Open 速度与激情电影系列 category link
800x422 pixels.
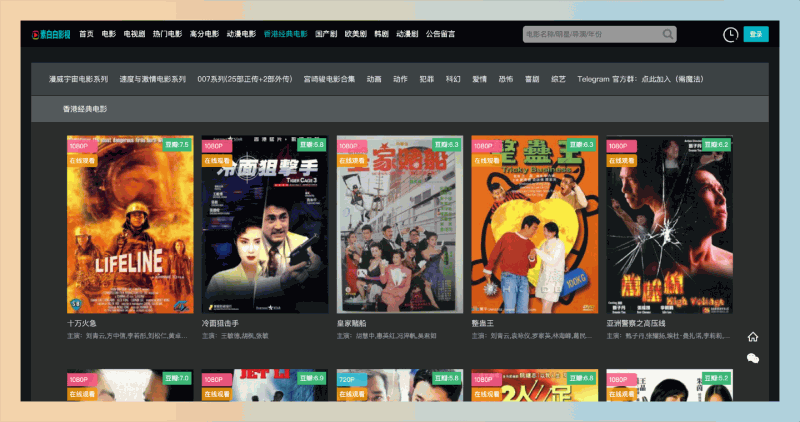(x=153, y=79)
